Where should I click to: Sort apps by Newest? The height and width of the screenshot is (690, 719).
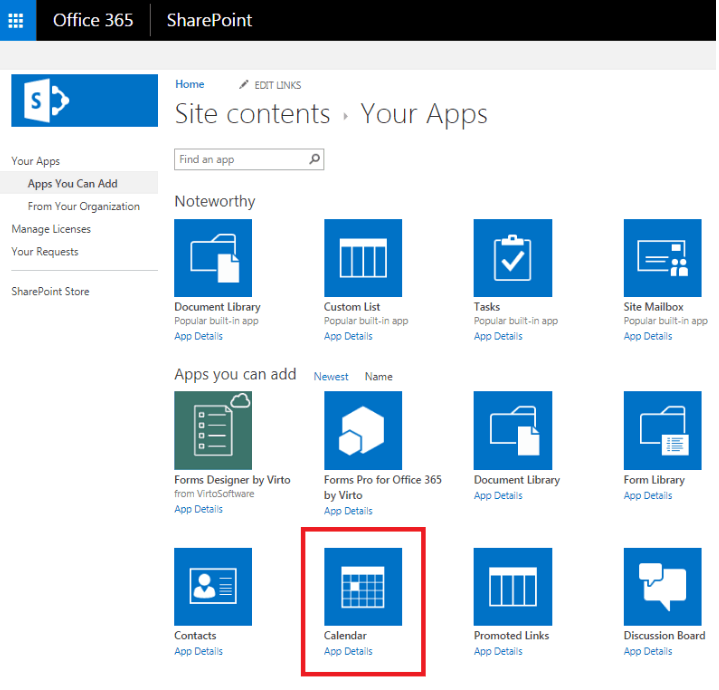point(331,376)
